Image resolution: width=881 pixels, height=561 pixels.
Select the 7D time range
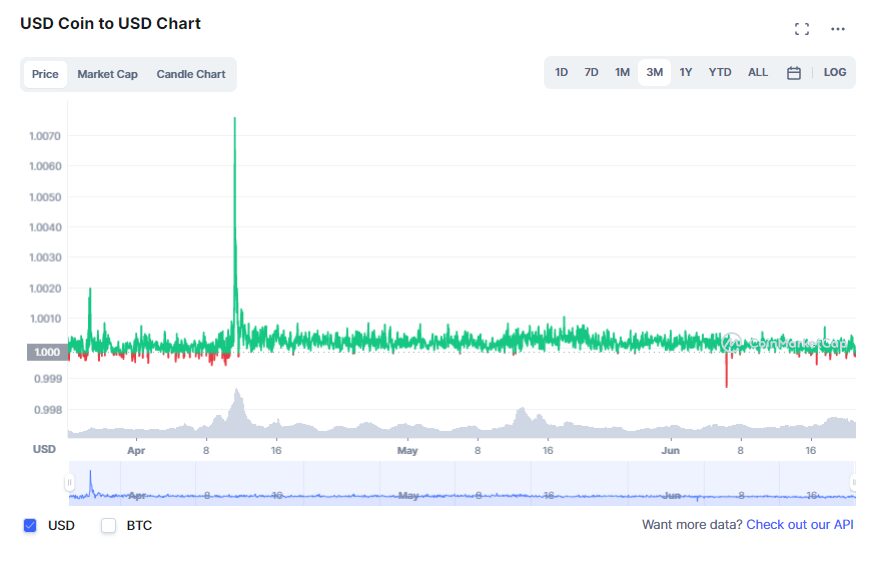pos(591,72)
